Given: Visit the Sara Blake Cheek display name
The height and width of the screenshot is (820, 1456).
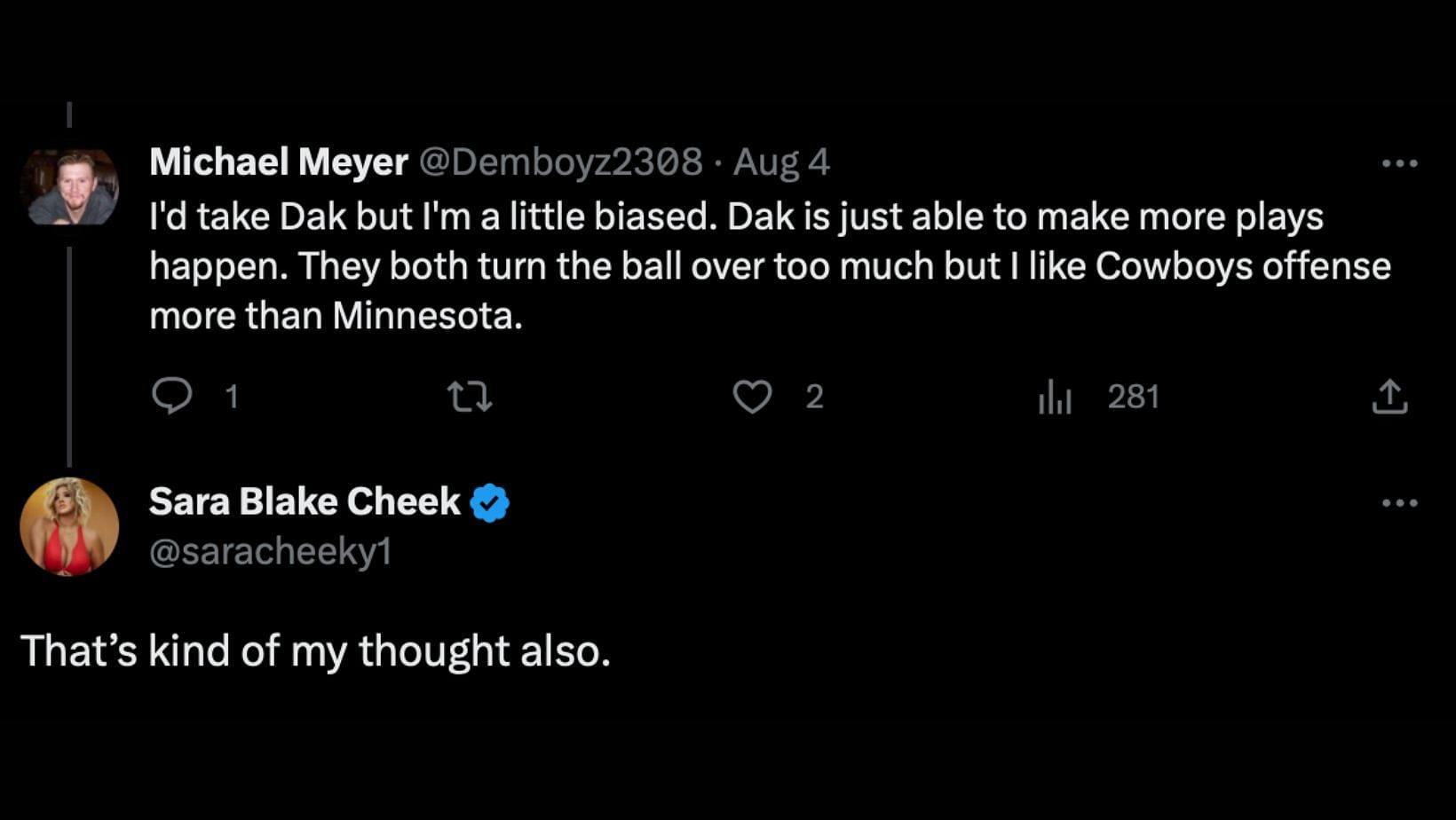Looking at the screenshot, I should [x=305, y=501].
